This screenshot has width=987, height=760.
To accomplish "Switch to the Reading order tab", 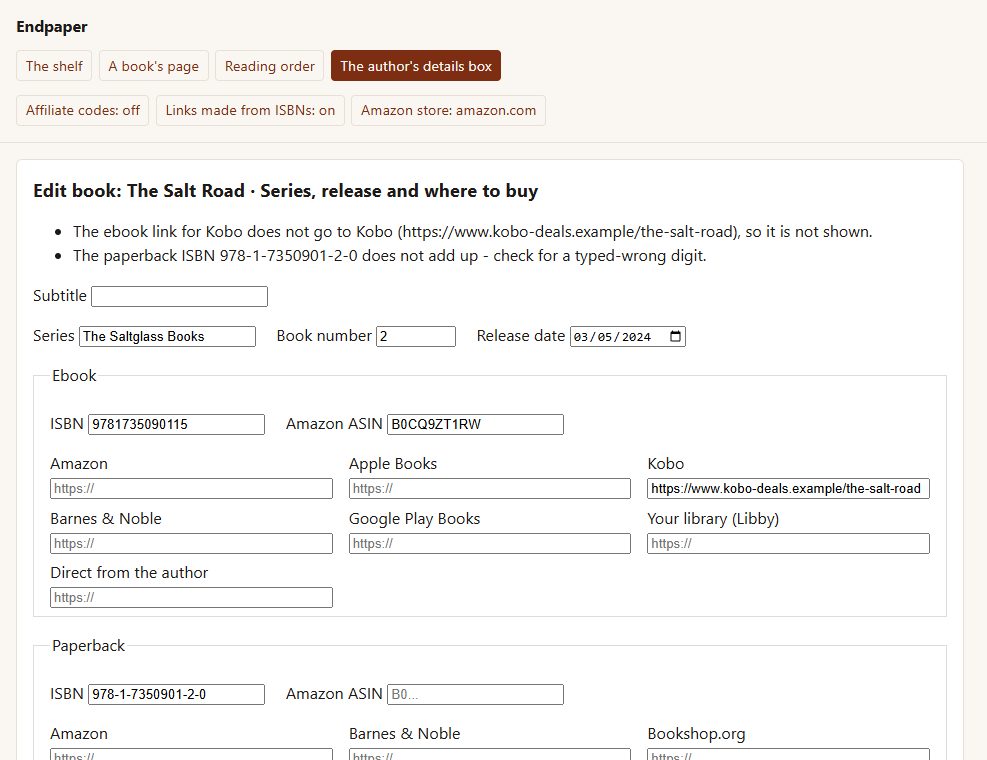I will pos(269,66).
